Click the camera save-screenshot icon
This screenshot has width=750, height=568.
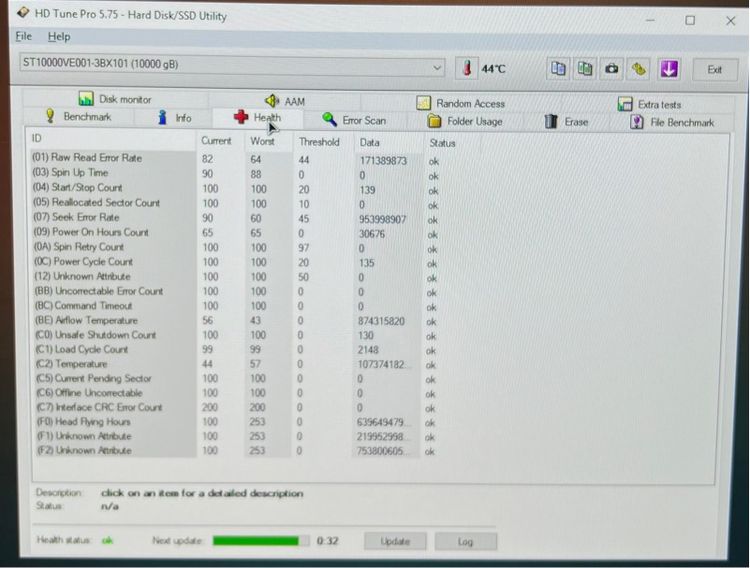coord(611,69)
